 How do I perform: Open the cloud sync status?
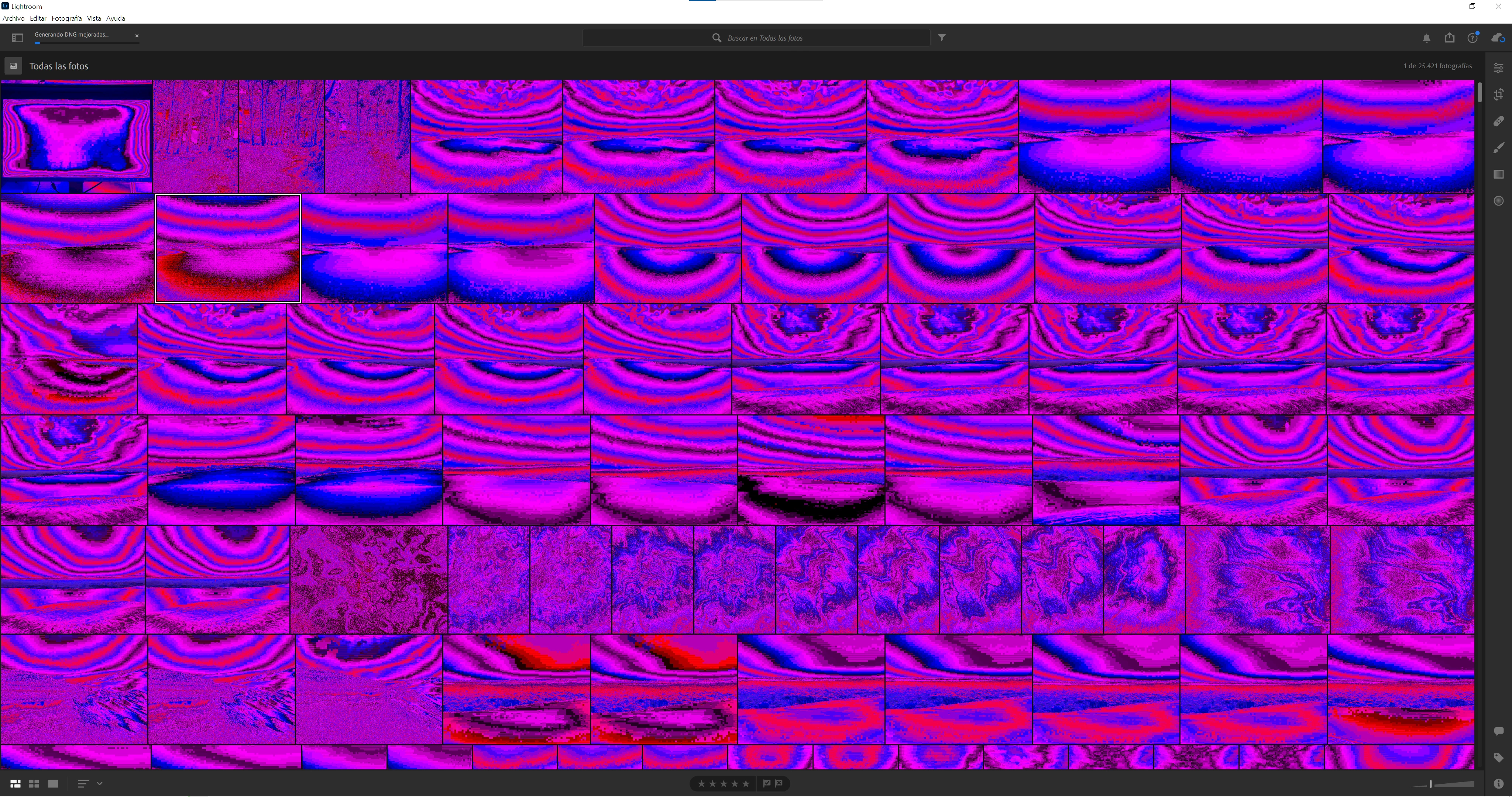(1498, 38)
